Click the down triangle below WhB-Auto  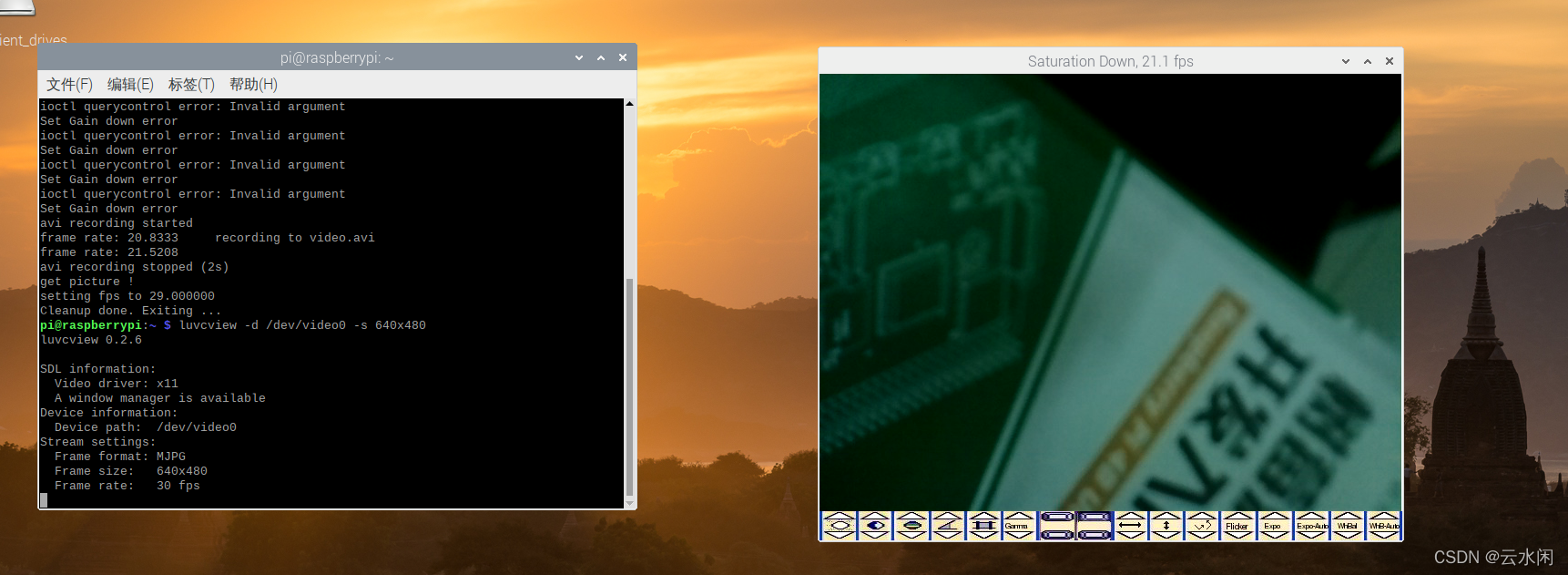(x=1383, y=535)
